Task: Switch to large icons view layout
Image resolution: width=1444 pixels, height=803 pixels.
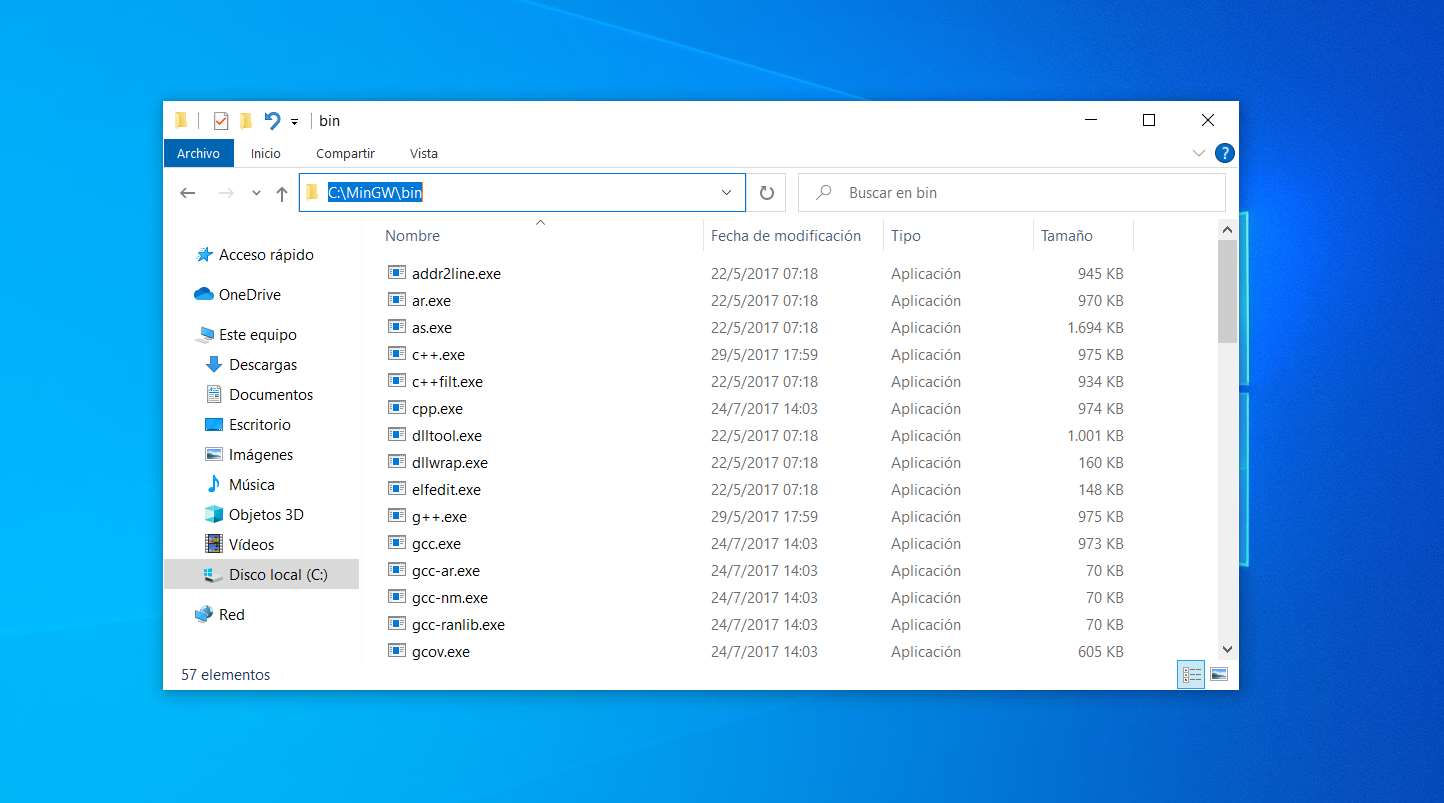Action: pos(1219,674)
